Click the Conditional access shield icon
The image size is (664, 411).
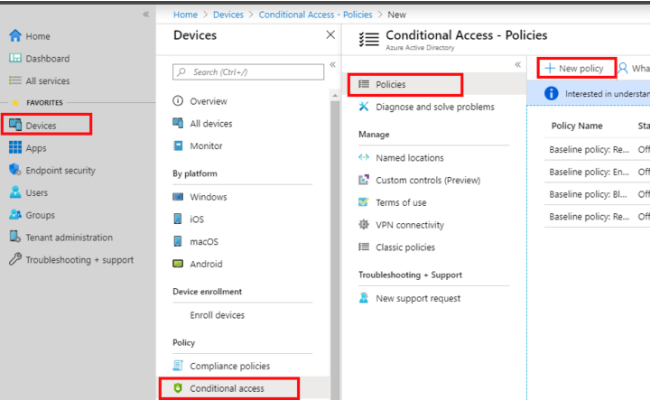(x=178, y=388)
